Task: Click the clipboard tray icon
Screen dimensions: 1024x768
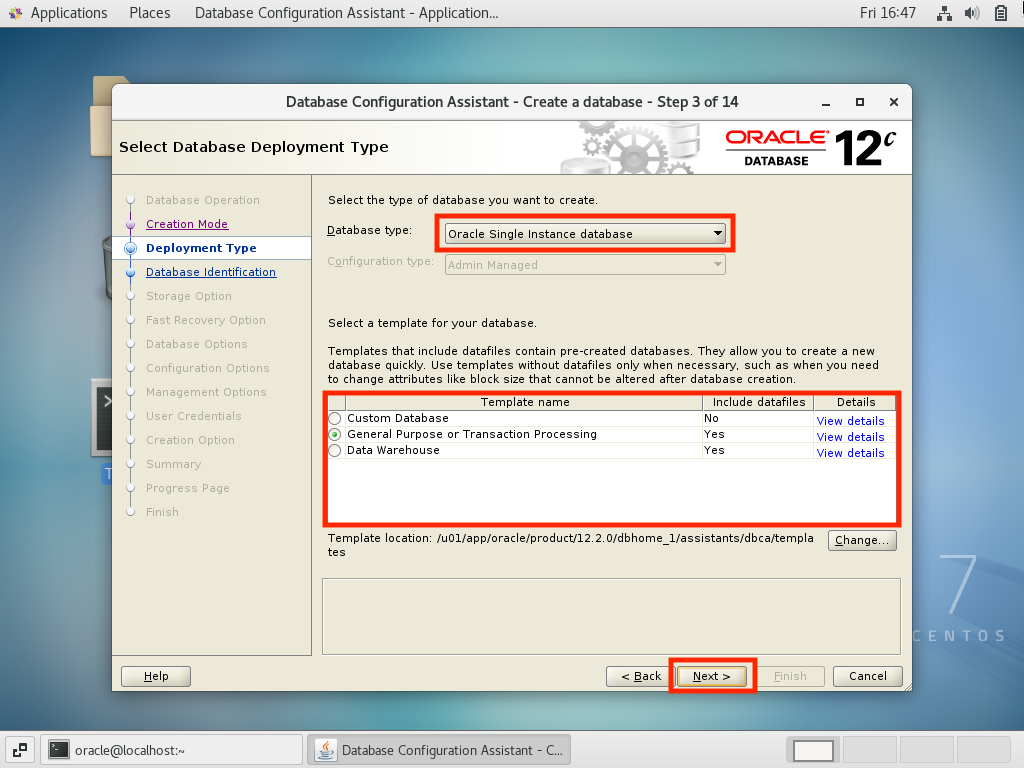Action: point(1000,13)
